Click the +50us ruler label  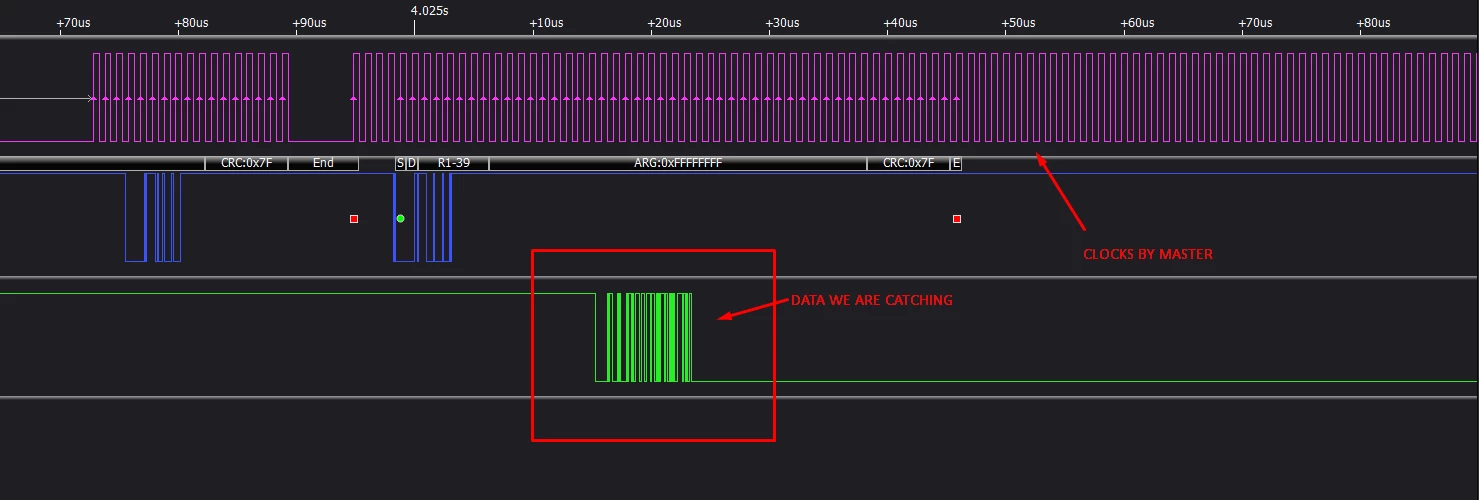tap(1017, 22)
